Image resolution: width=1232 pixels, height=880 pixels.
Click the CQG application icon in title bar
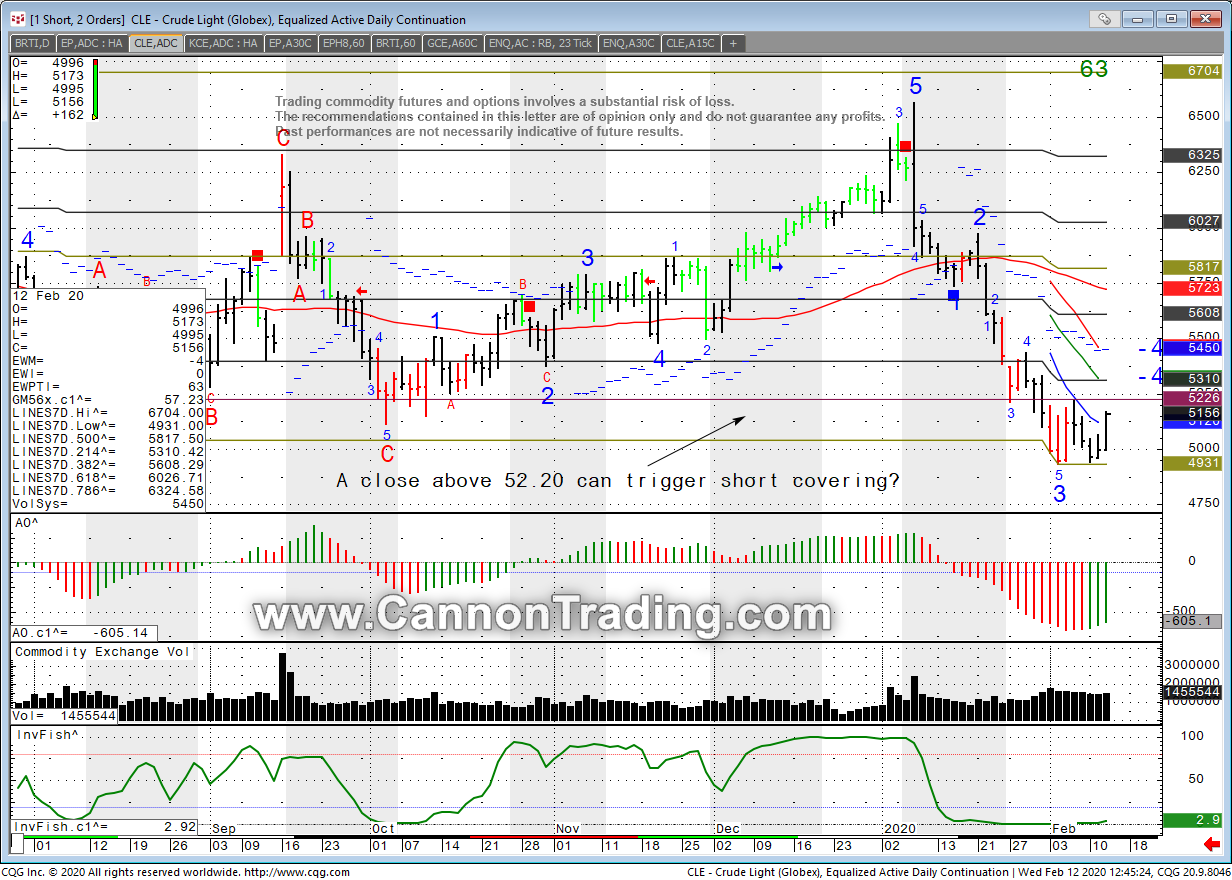17,19
